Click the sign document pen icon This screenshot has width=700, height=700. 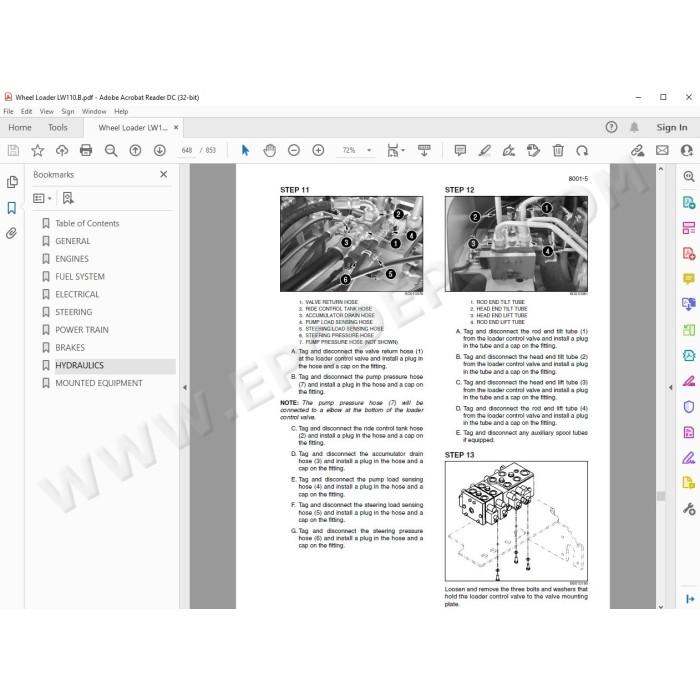click(509, 150)
